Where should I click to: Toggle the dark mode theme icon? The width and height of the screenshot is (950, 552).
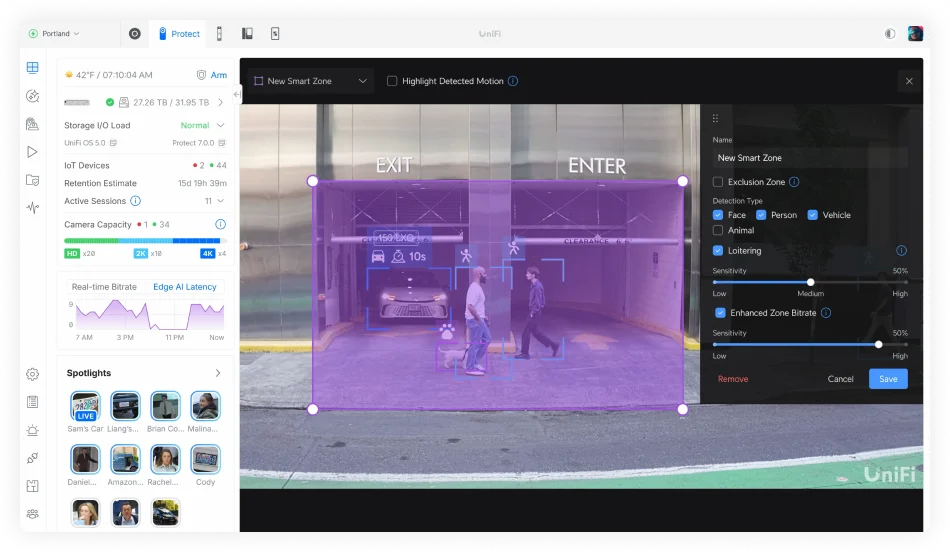[889, 34]
